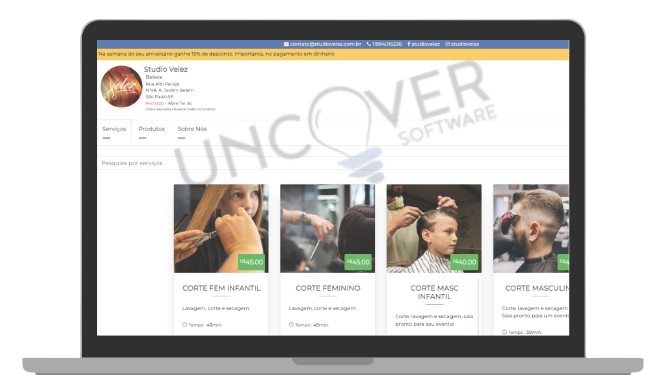Select the Corte Feminino photo
Image resolution: width=666 pixels, height=375 pixels.
click(327, 228)
